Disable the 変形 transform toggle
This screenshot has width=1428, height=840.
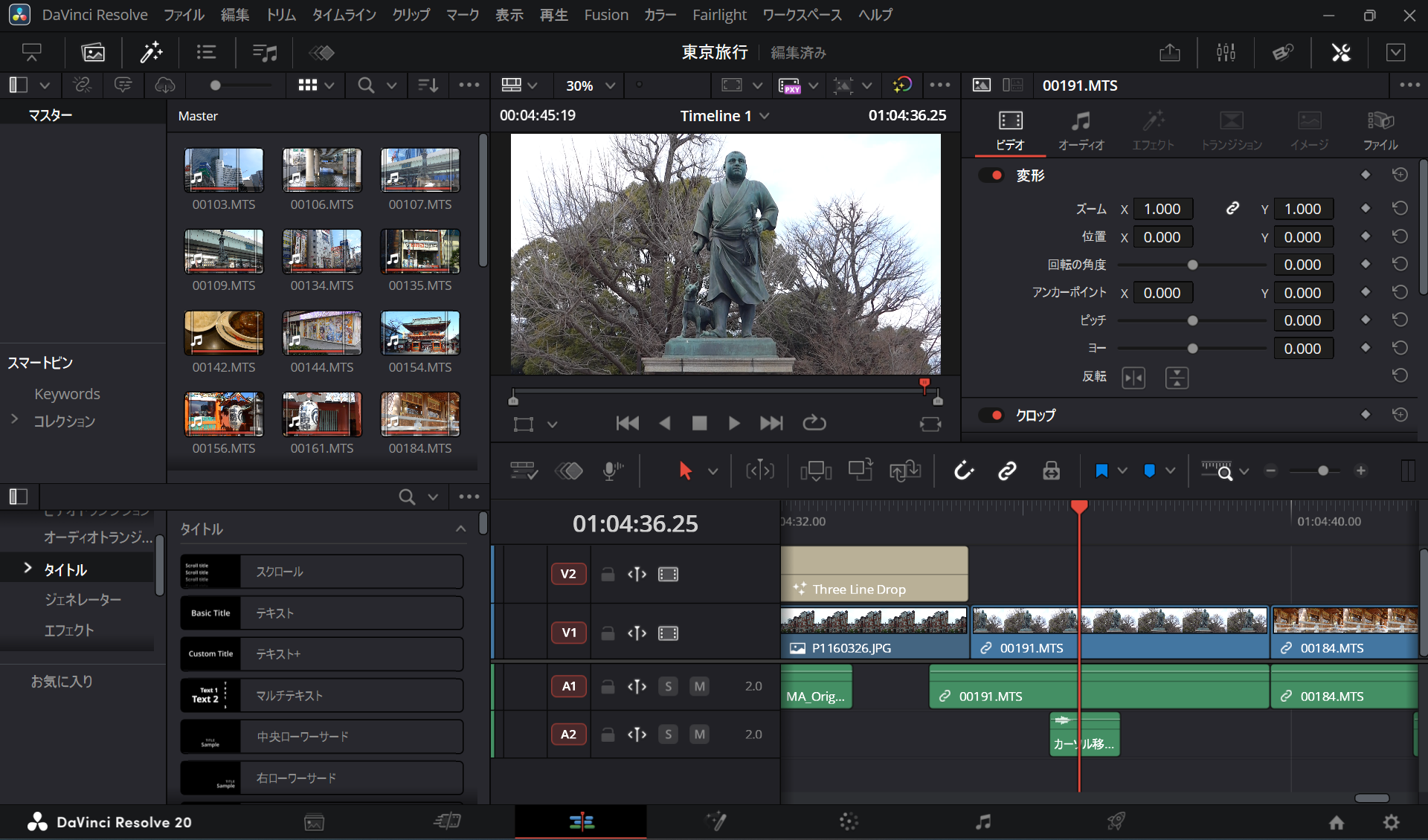tap(991, 175)
